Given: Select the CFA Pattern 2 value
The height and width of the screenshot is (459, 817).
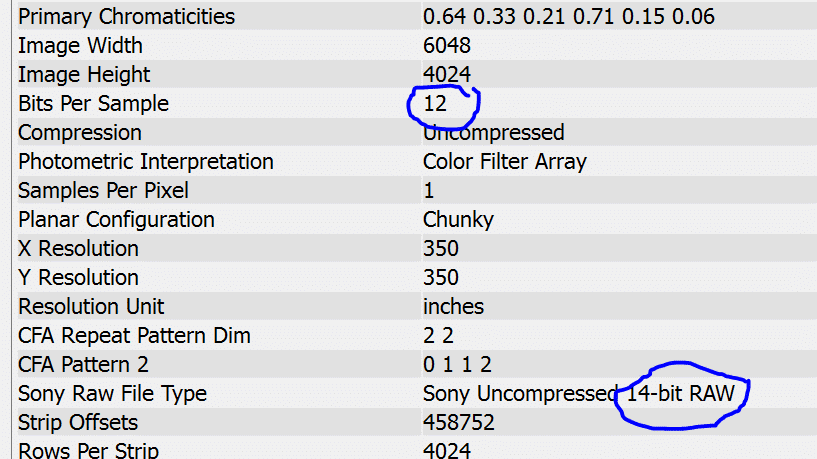Looking at the screenshot, I should (457, 365).
